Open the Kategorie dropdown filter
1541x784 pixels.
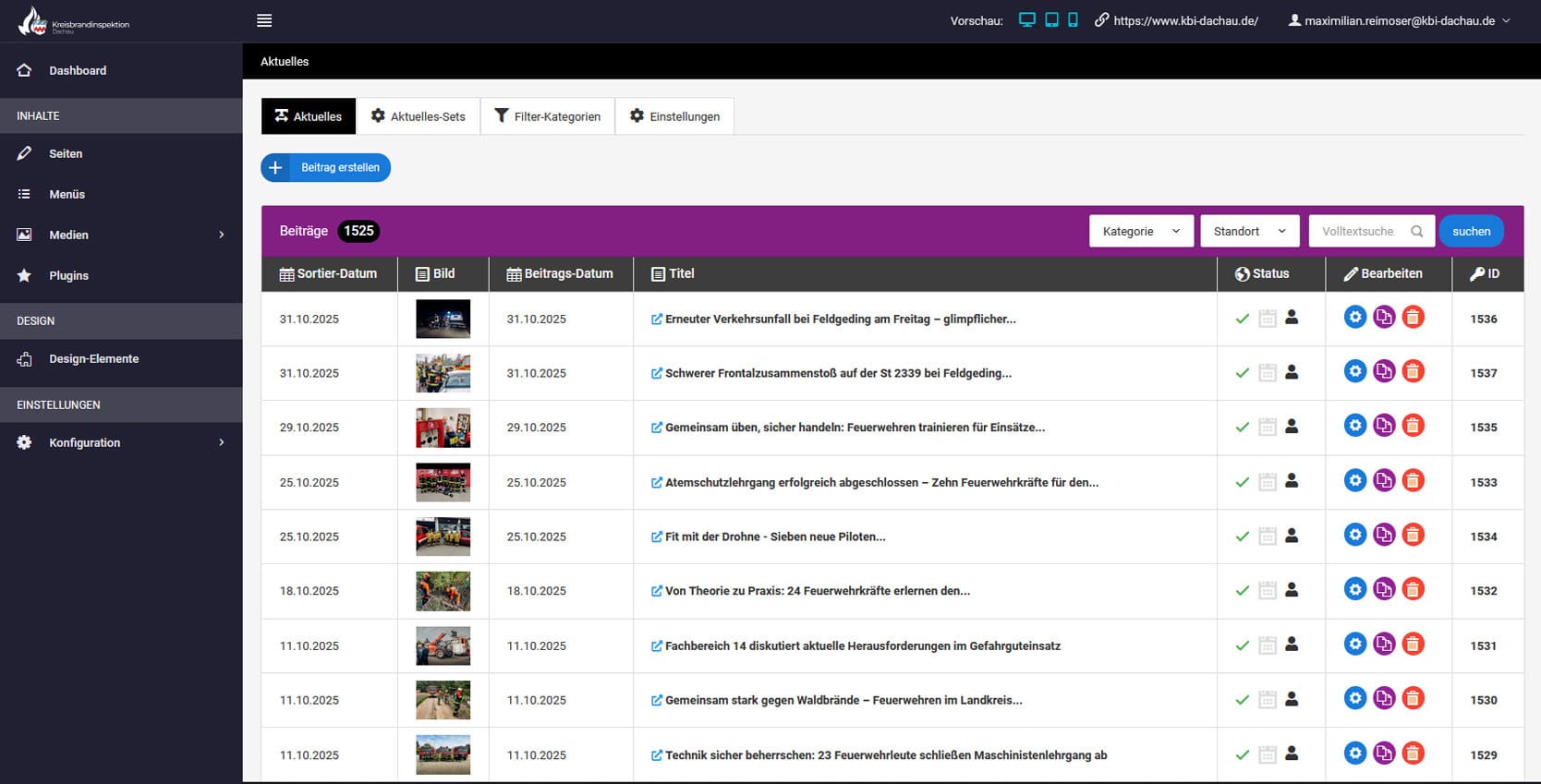click(1141, 231)
